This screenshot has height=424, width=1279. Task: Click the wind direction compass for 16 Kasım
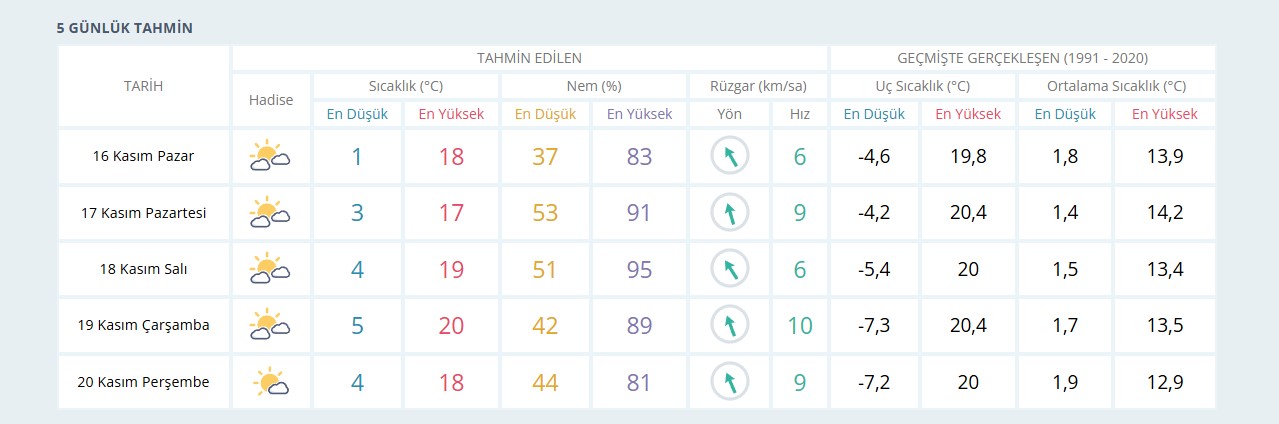[x=730, y=156]
